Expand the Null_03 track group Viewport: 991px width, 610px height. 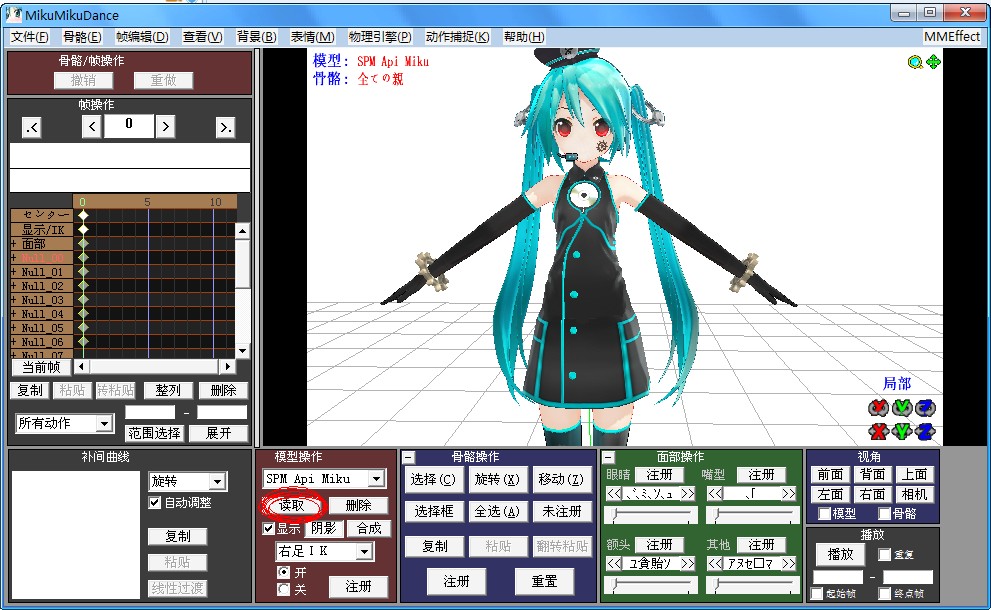[x=14, y=300]
